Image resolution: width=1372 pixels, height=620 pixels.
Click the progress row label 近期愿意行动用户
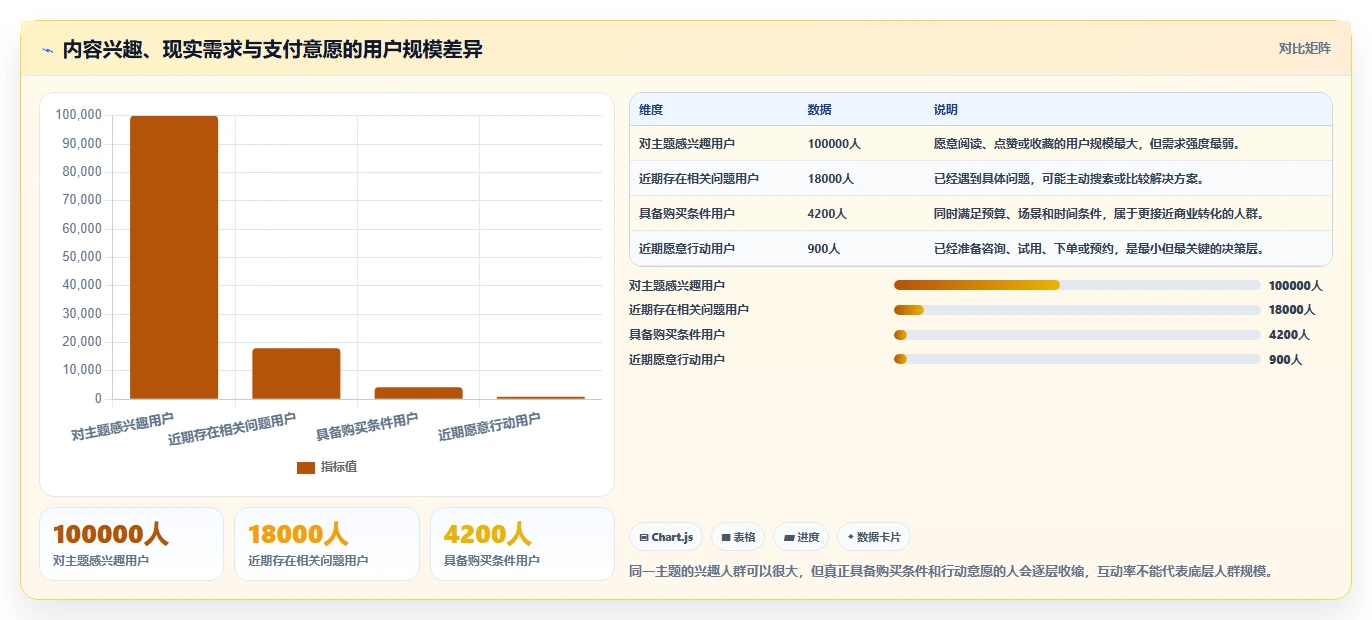pyautogui.click(x=677, y=359)
